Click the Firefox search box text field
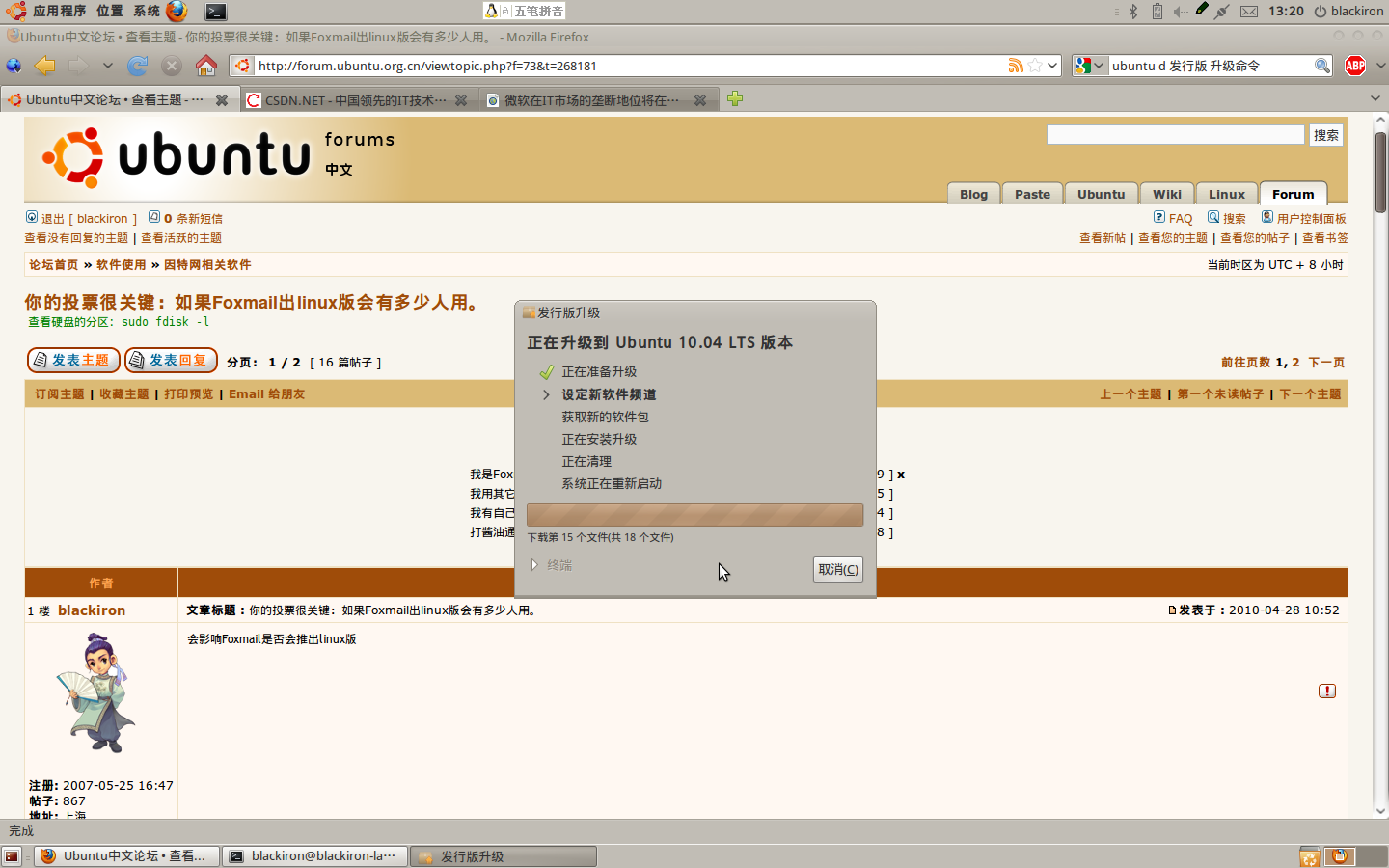Screen dimensions: 1389x868 coord(1211,66)
